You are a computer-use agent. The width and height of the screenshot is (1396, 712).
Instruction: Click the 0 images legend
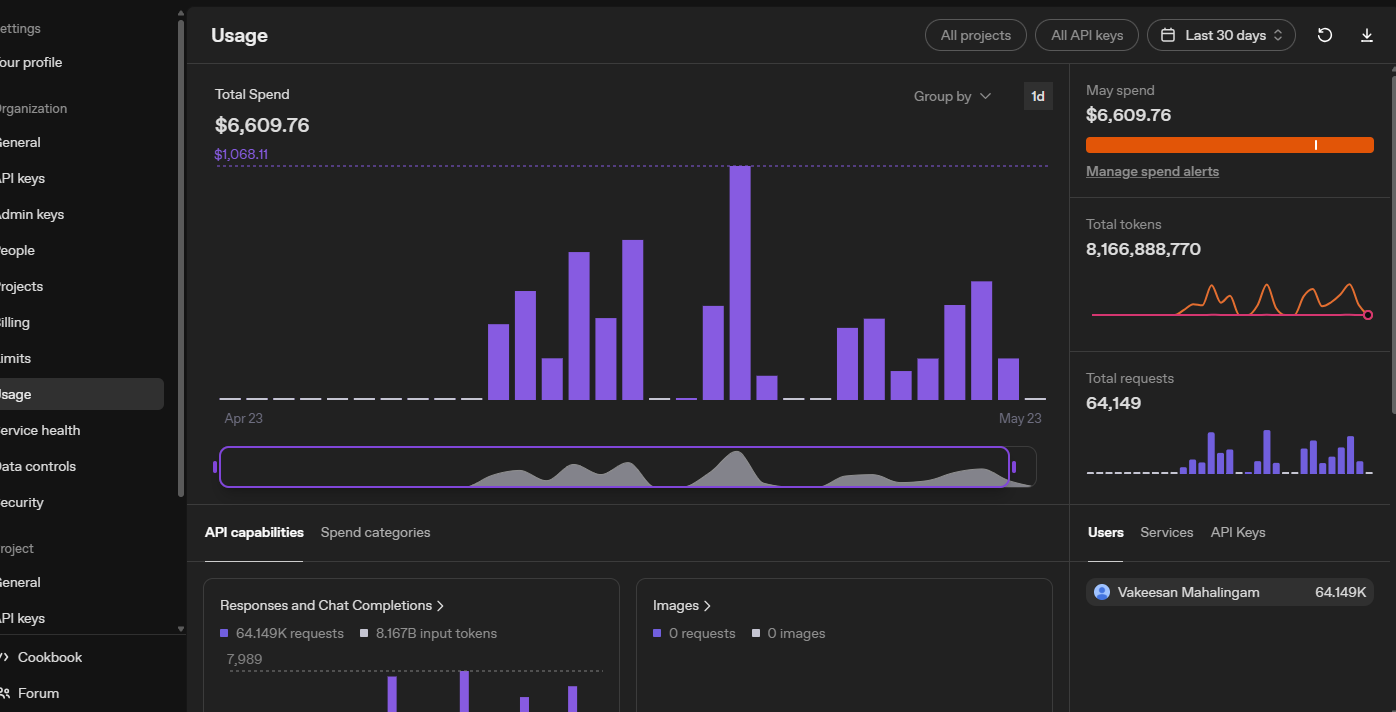tap(789, 633)
